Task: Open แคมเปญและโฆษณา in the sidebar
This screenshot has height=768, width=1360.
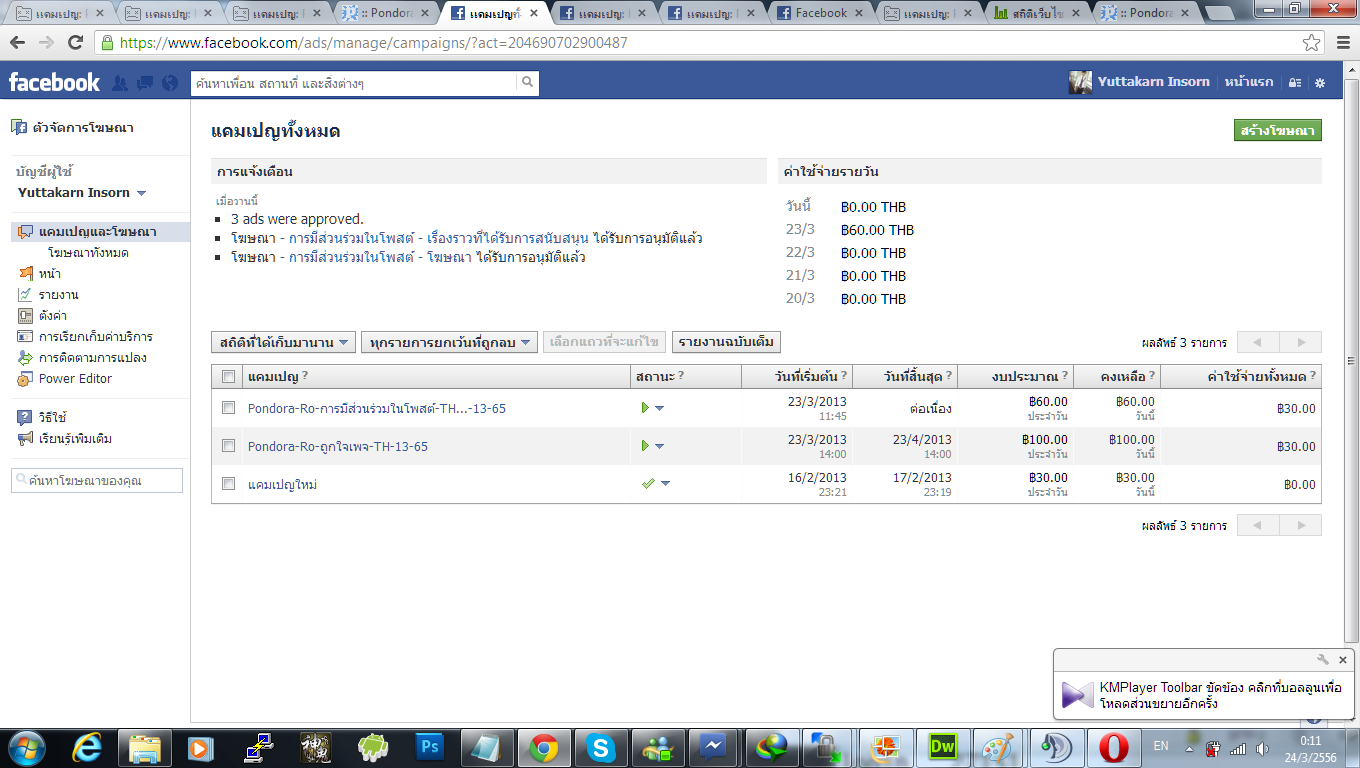Action: click(x=98, y=232)
